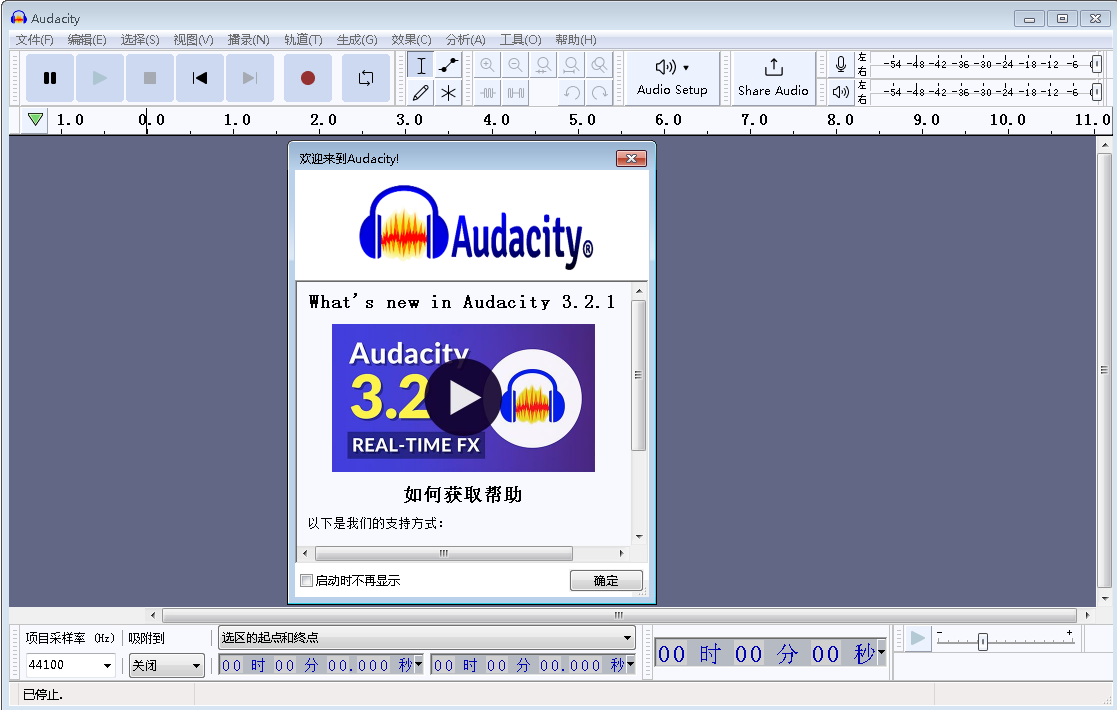This screenshot has height=710, width=1117.
Task: Click the Redo arrow icon
Action: (x=600, y=93)
